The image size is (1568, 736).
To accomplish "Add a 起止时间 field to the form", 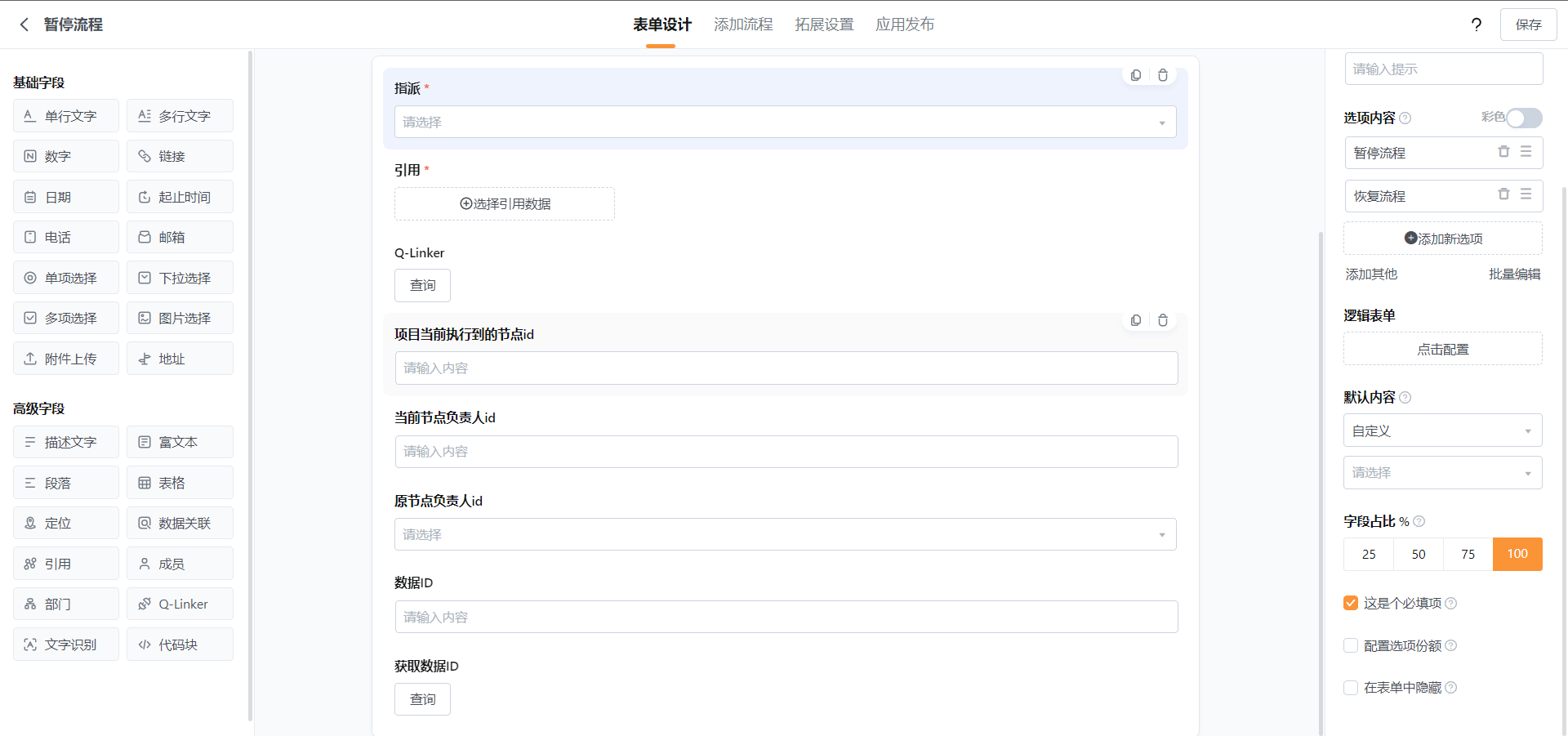I will coord(180,197).
